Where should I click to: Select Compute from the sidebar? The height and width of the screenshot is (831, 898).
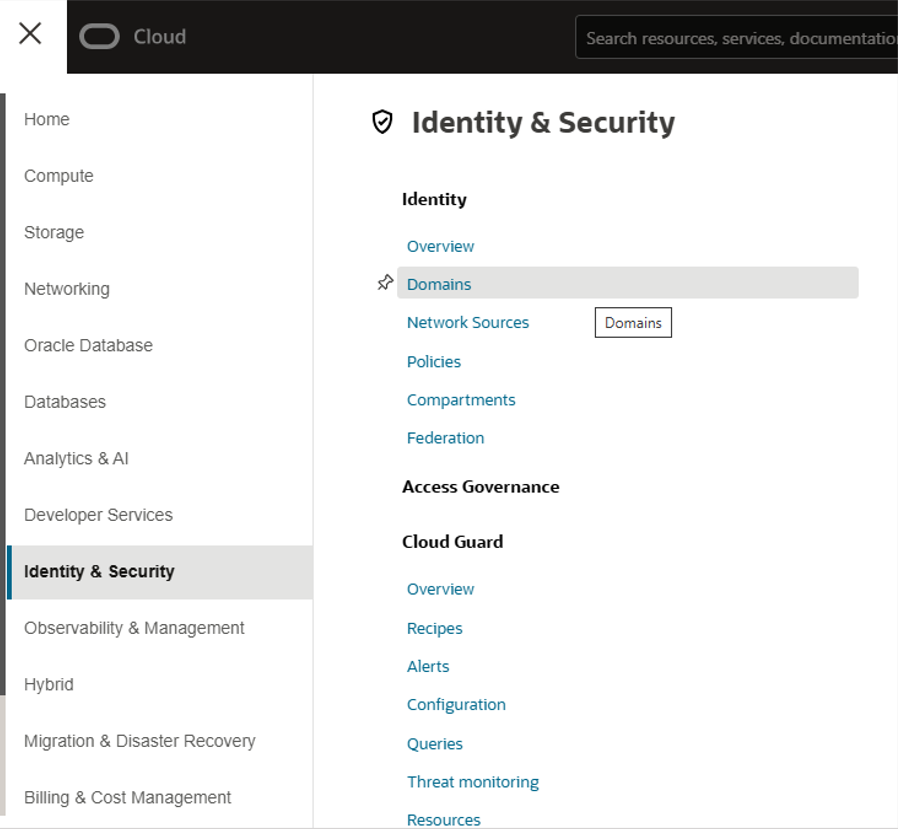coord(58,175)
